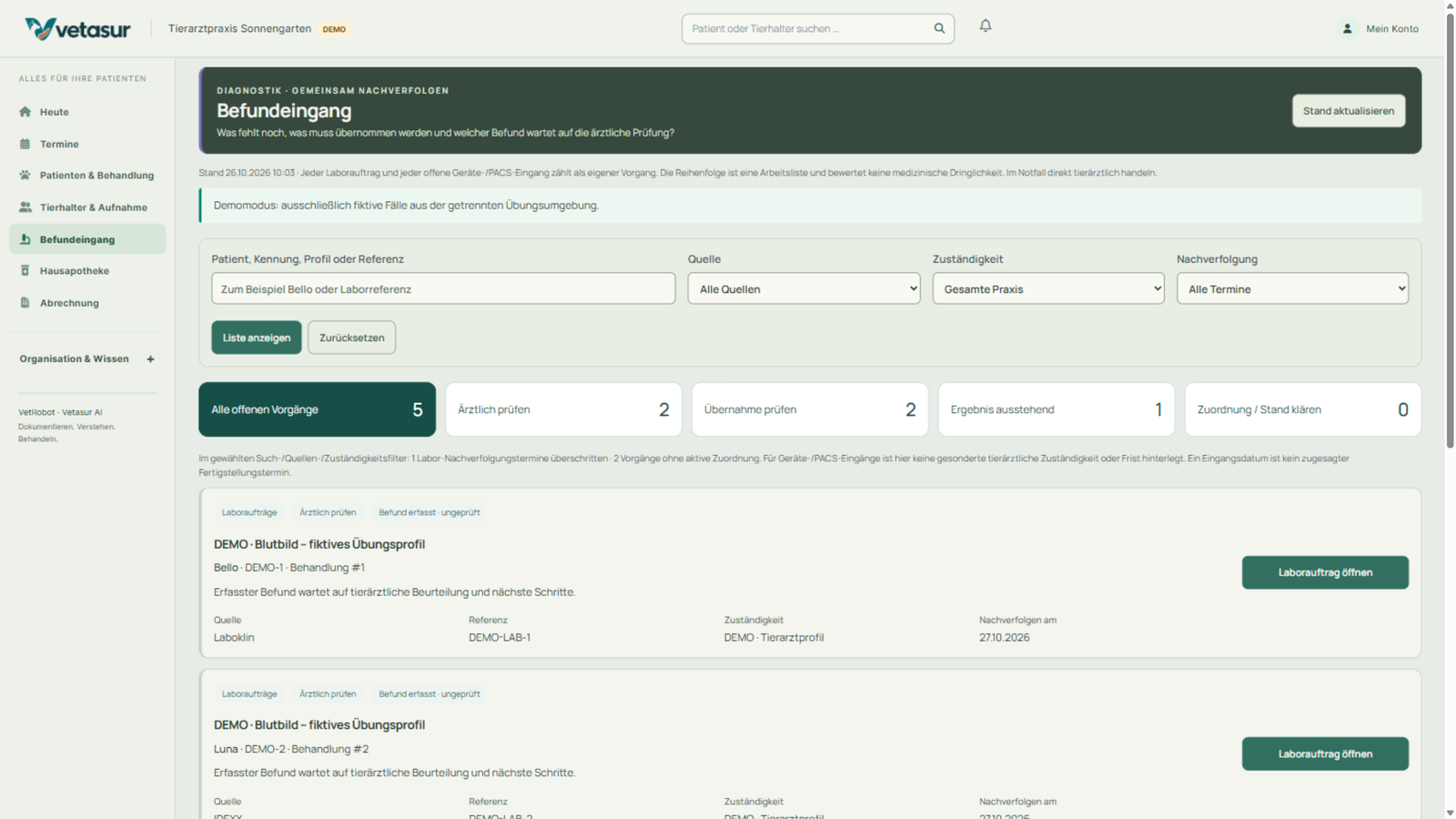Focus the Patient, Kennung, Profil filter field
The width and height of the screenshot is (1456, 819).
pos(443,288)
